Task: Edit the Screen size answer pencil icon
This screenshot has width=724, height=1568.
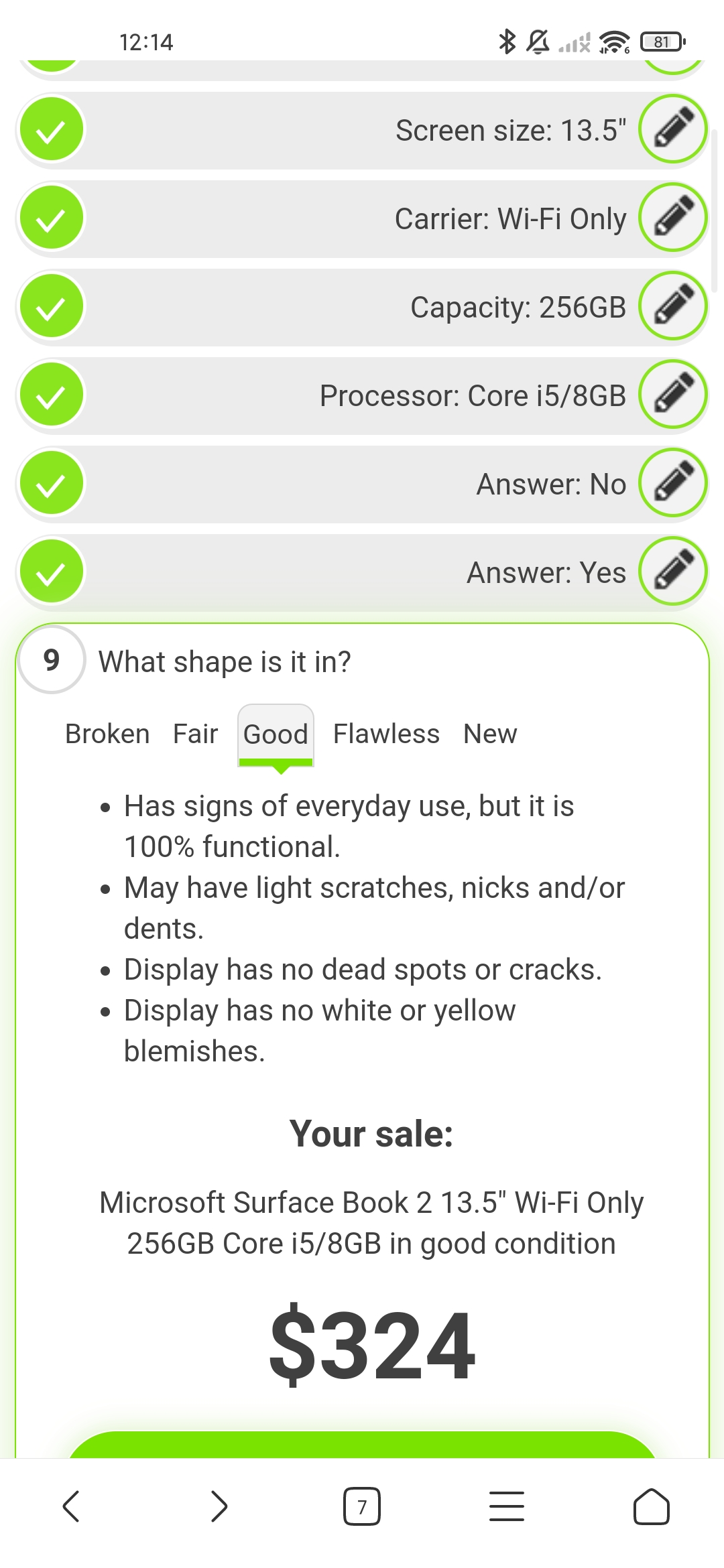Action: point(672,129)
